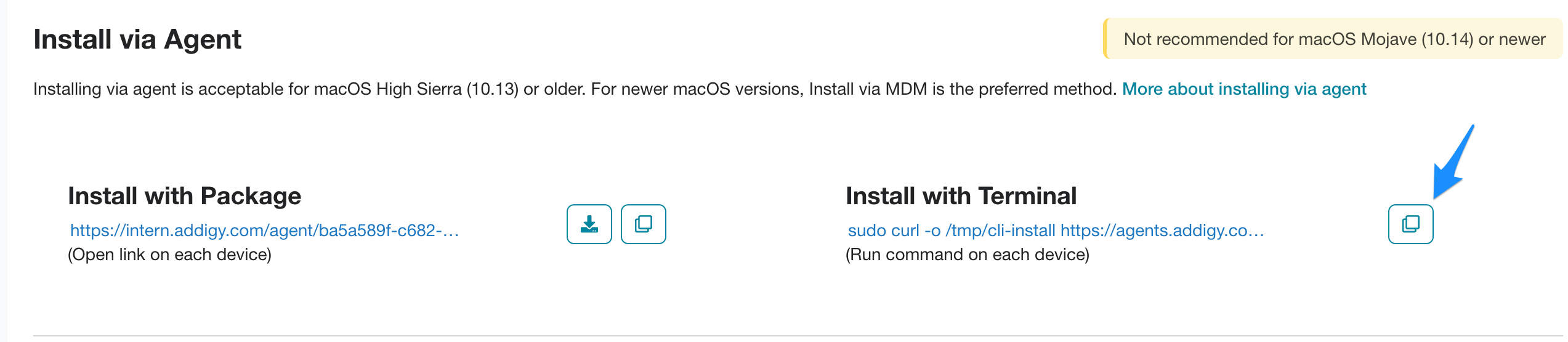Click the Run command on each device note
This screenshot has width=1568, height=342.
pos(968,255)
